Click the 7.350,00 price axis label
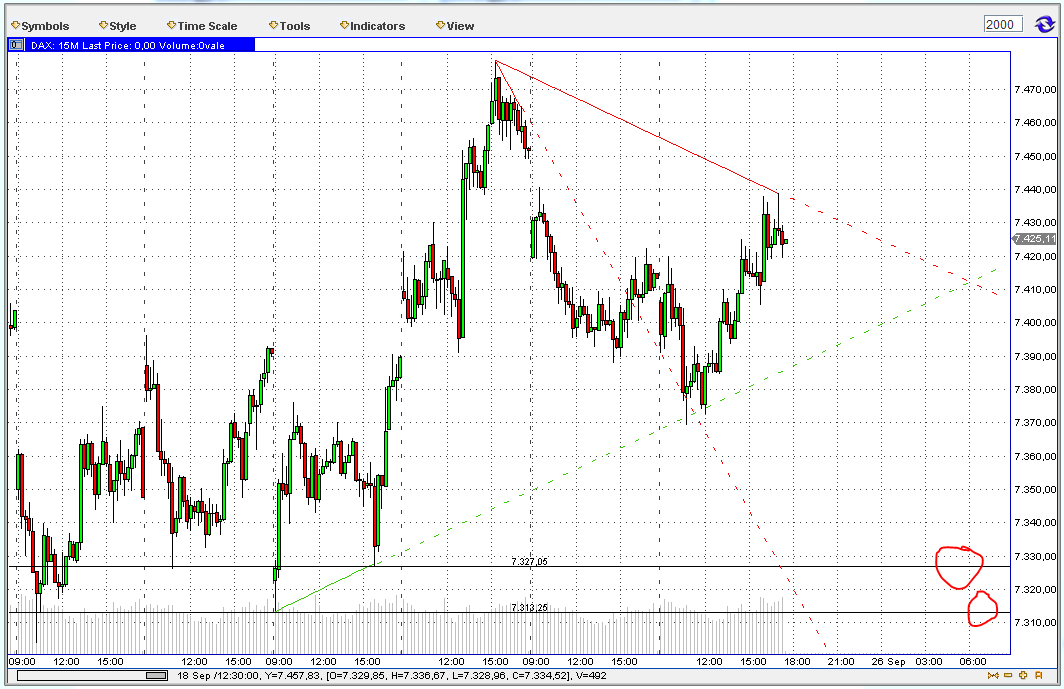 point(1035,489)
